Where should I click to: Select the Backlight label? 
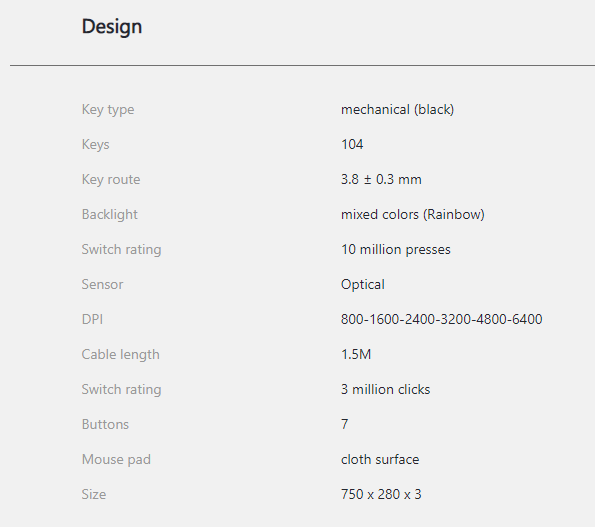coord(109,214)
